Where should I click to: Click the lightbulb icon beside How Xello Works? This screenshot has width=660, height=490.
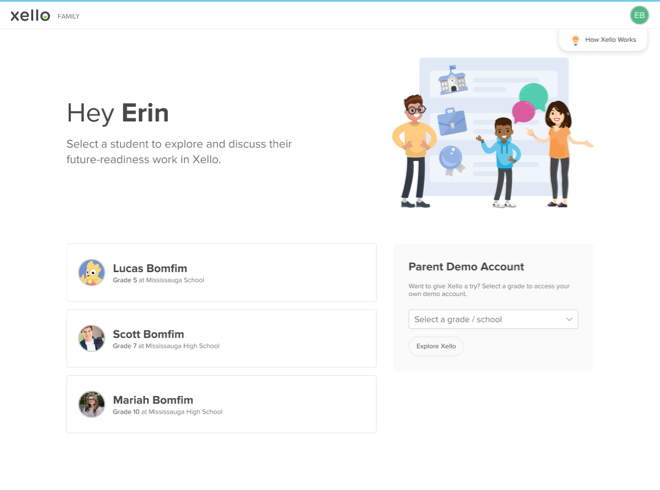pos(575,40)
